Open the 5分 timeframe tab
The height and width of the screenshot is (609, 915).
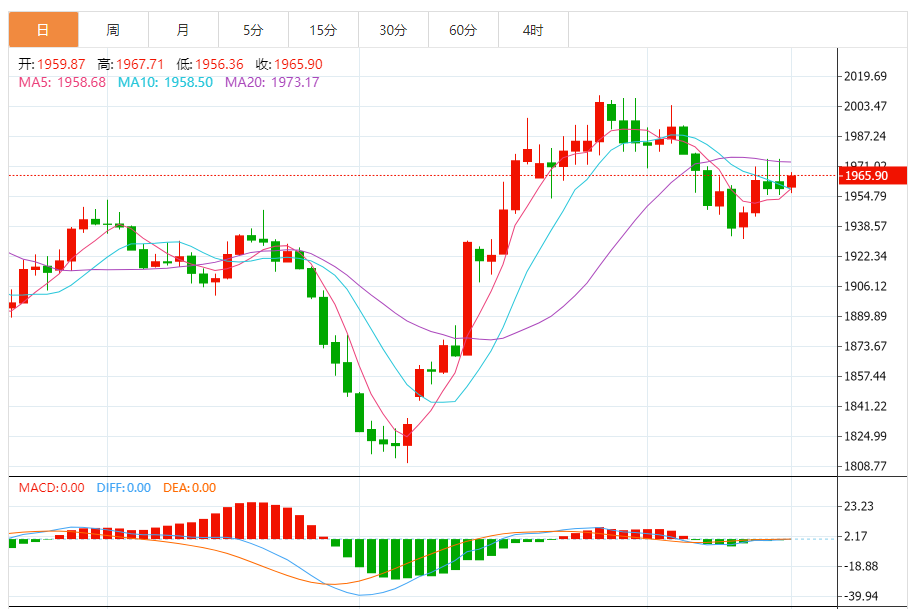click(x=253, y=30)
